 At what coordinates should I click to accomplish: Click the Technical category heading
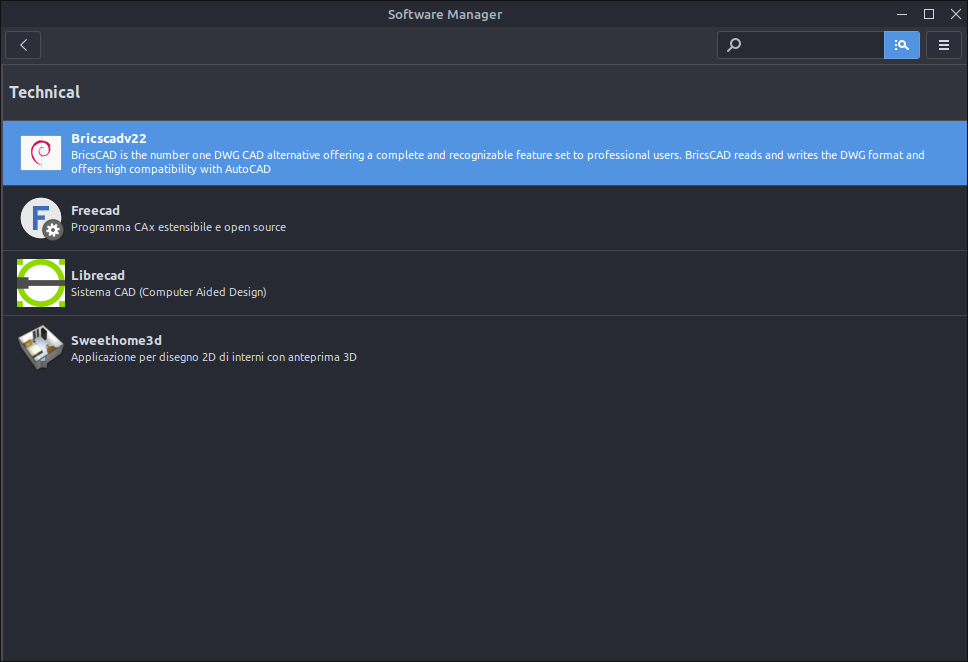44,92
